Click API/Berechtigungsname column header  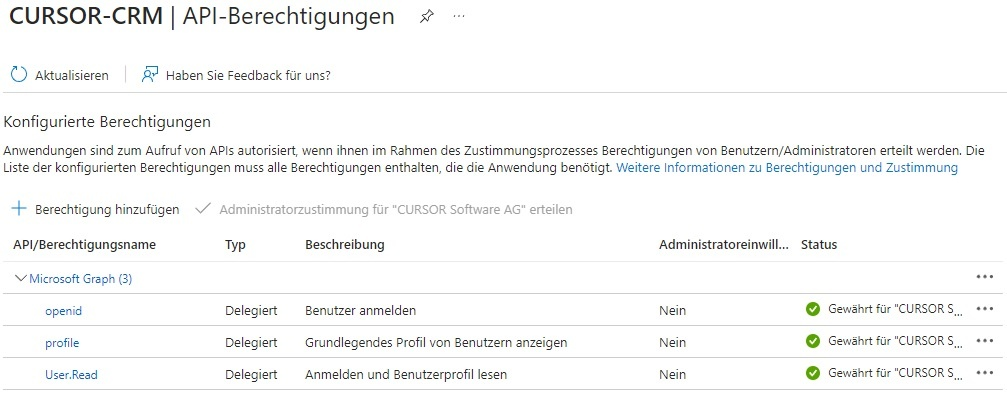pos(85,245)
